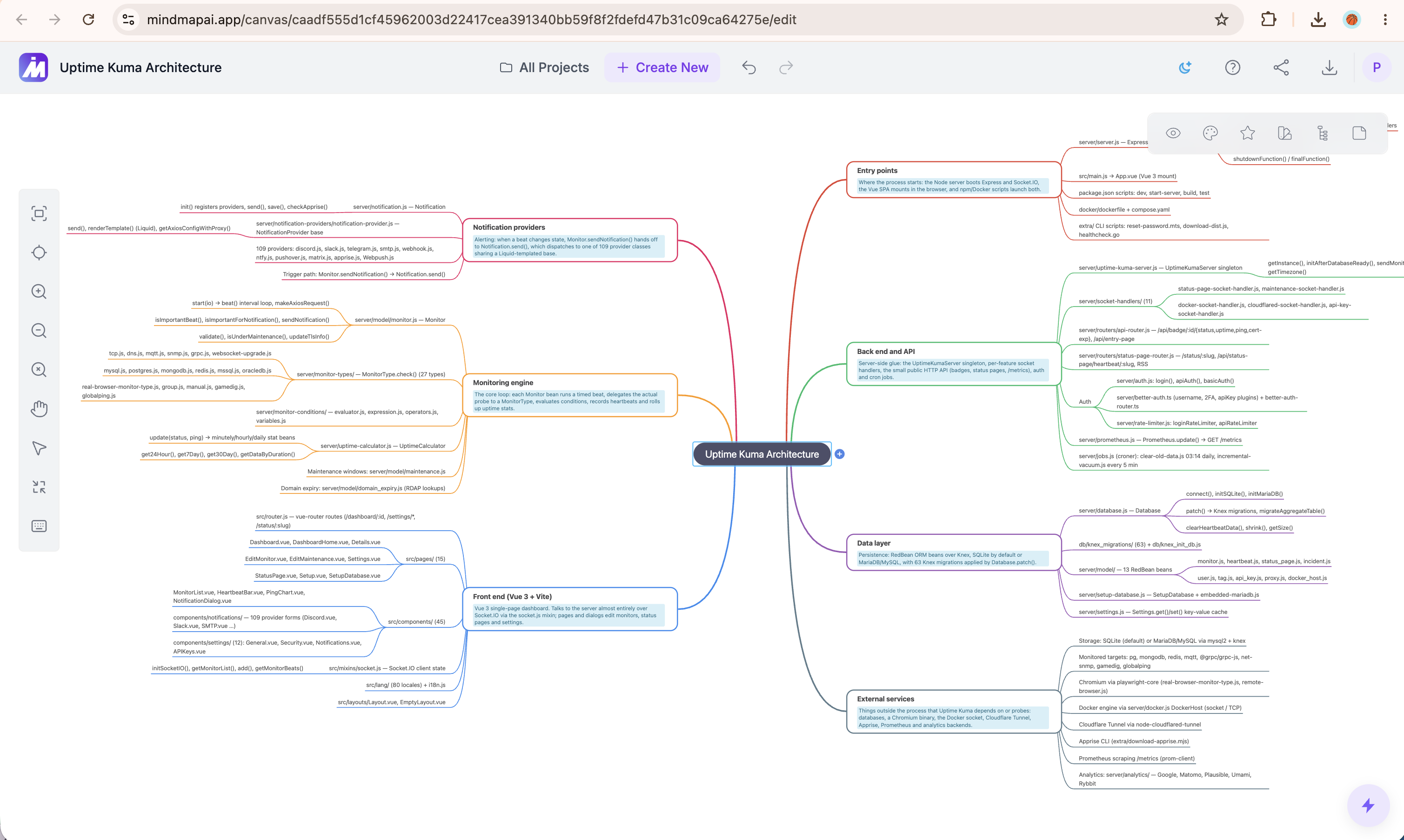This screenshot has width=1404, height=840.
Task: Center the map with the crosshair icon
Action: (39, 253)
